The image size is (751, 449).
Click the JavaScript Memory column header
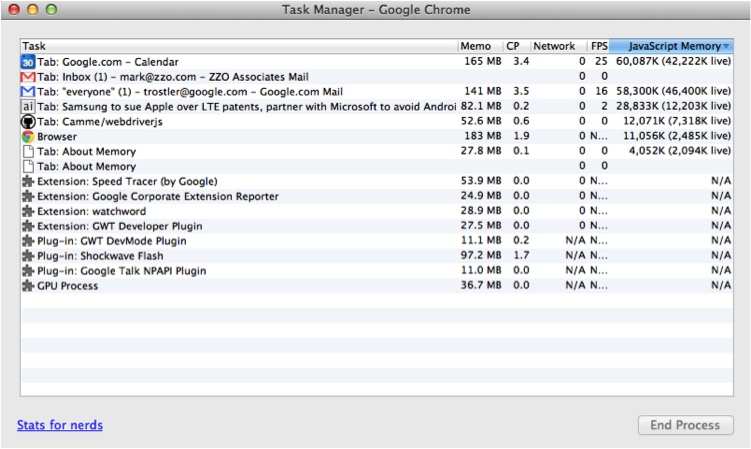tap(671, 46)
